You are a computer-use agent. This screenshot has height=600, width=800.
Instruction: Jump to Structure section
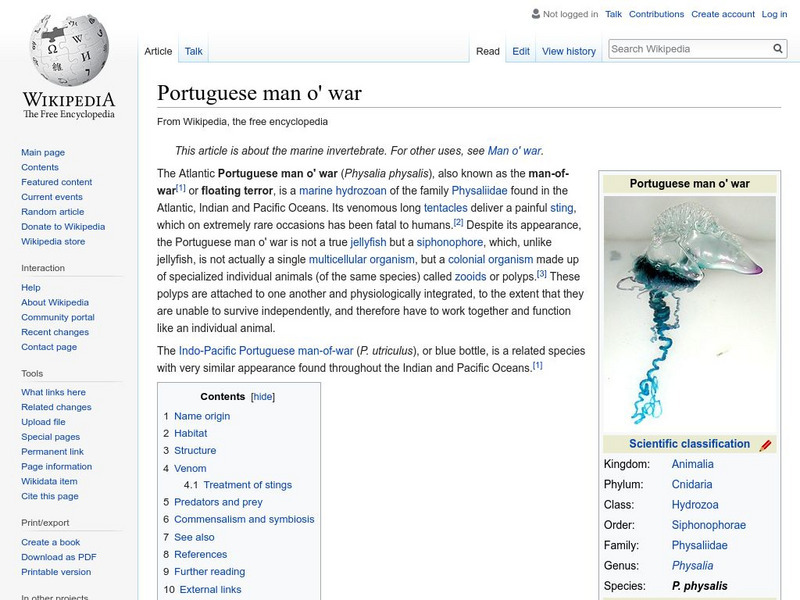[x=195, y=451]
